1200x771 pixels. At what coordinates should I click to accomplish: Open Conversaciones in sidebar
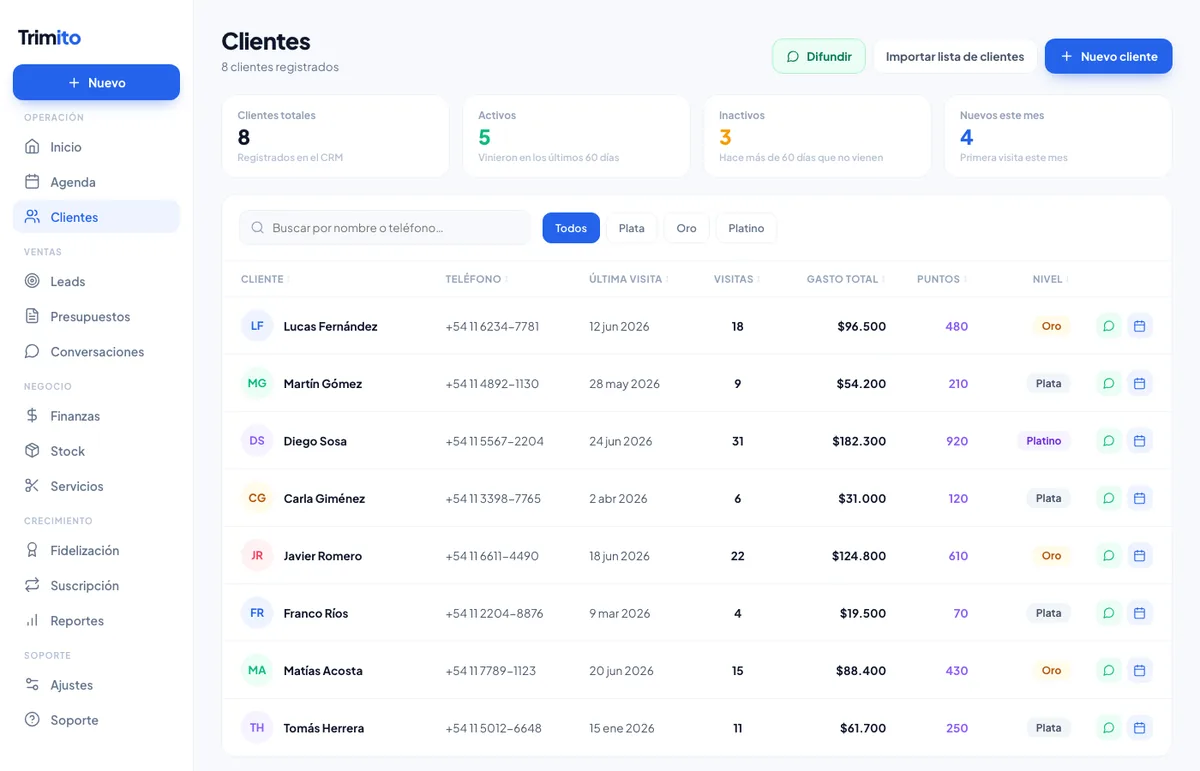[96, 352]
